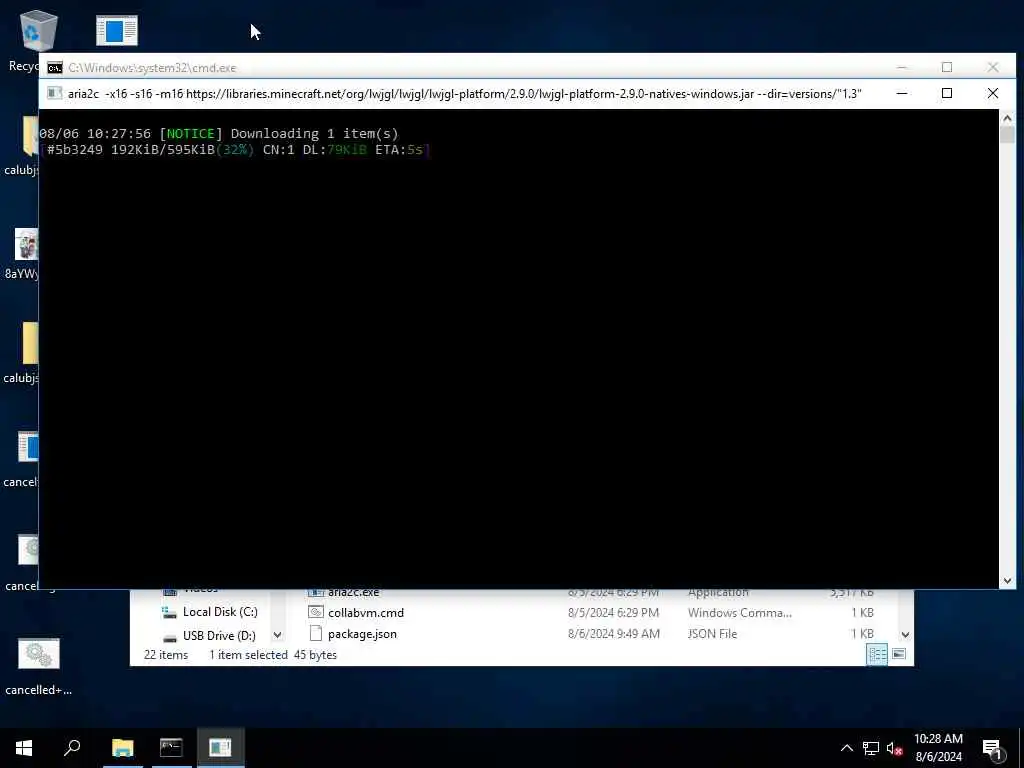
Task: Click the Local Disk drive icon
Action: pyautogui.click(x=169, y=612)
